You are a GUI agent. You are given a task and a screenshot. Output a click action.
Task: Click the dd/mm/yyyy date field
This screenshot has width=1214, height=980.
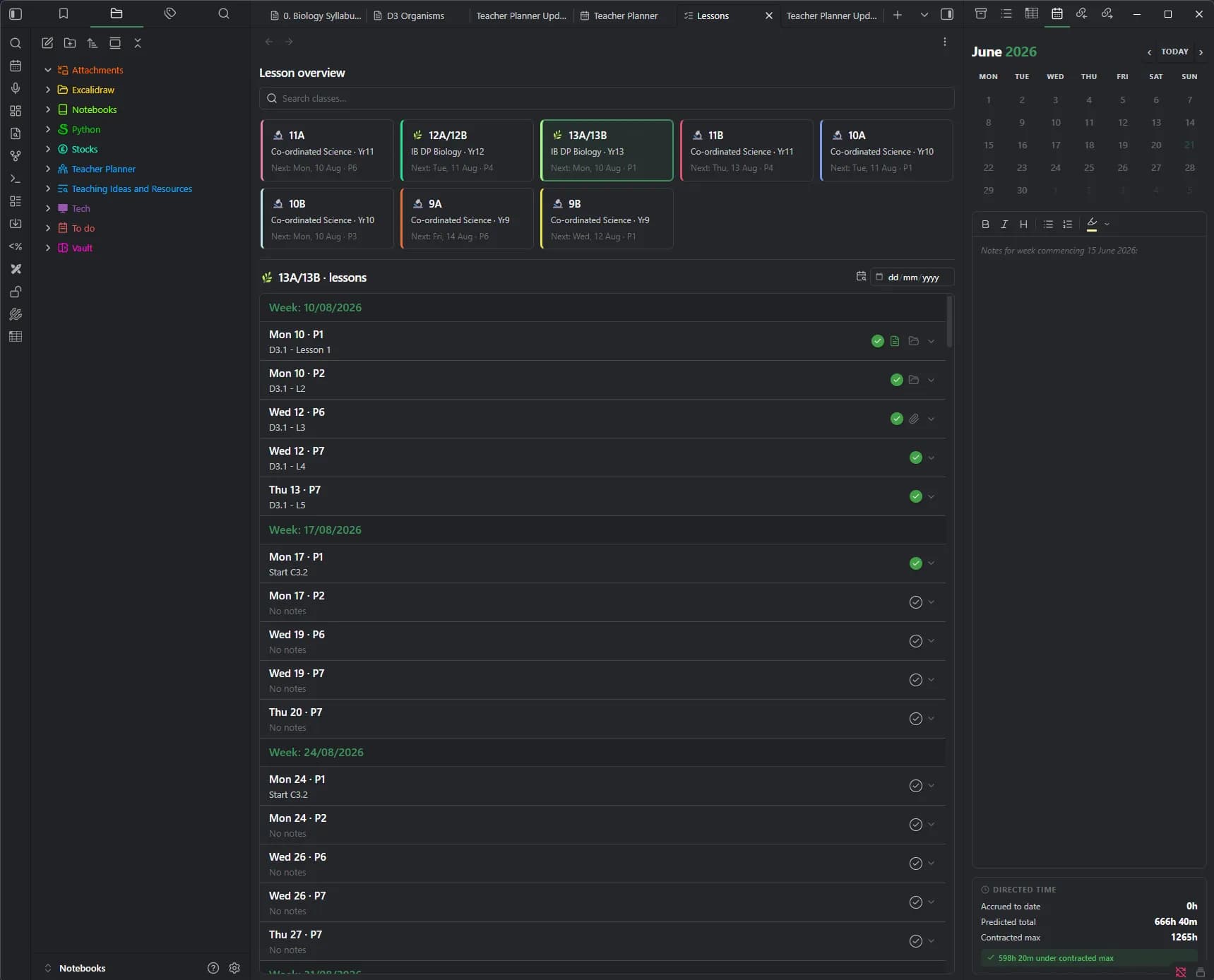click(x=912, y=277)
